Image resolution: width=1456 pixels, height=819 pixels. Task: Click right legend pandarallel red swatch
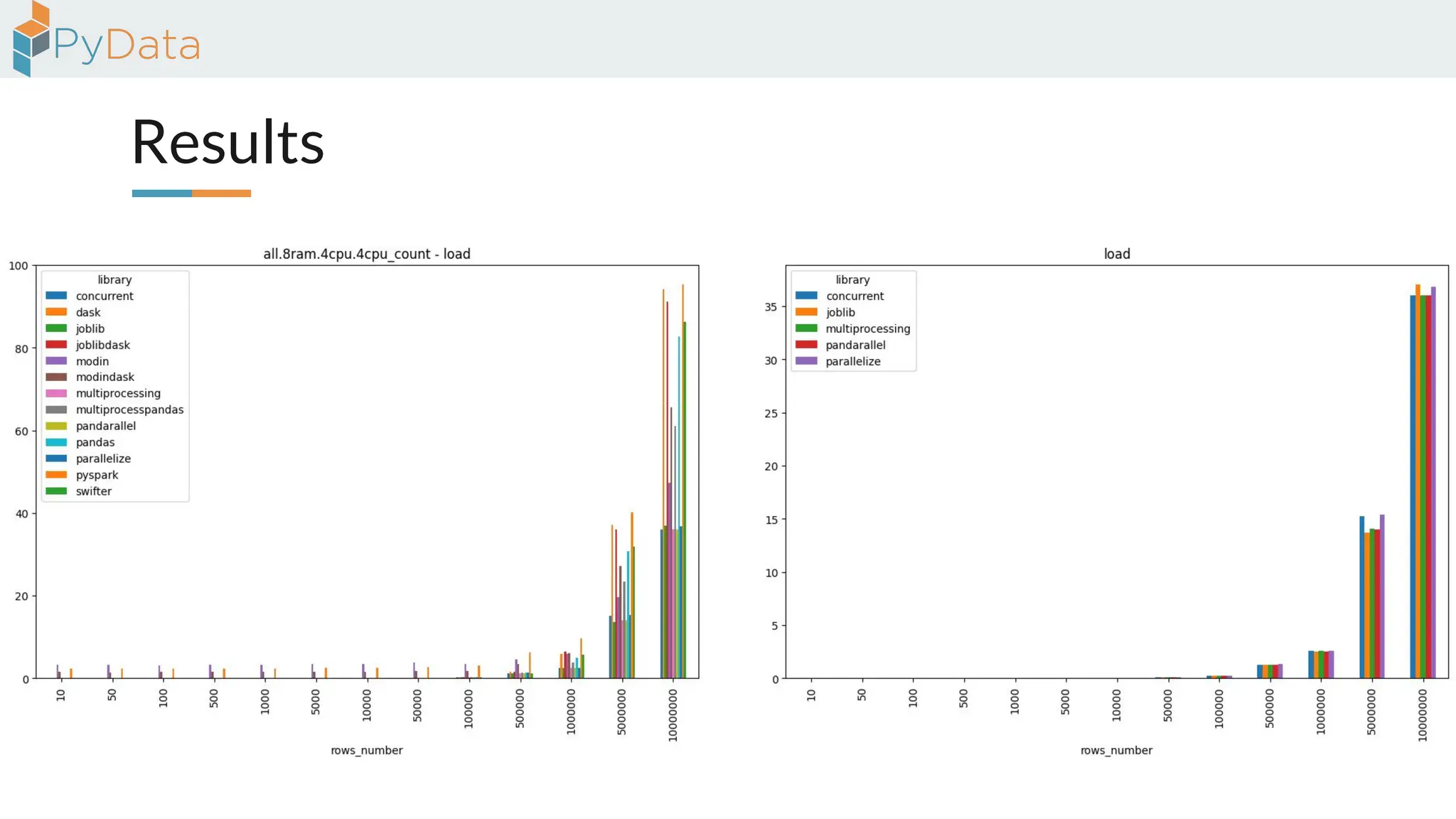coord(806,345)
